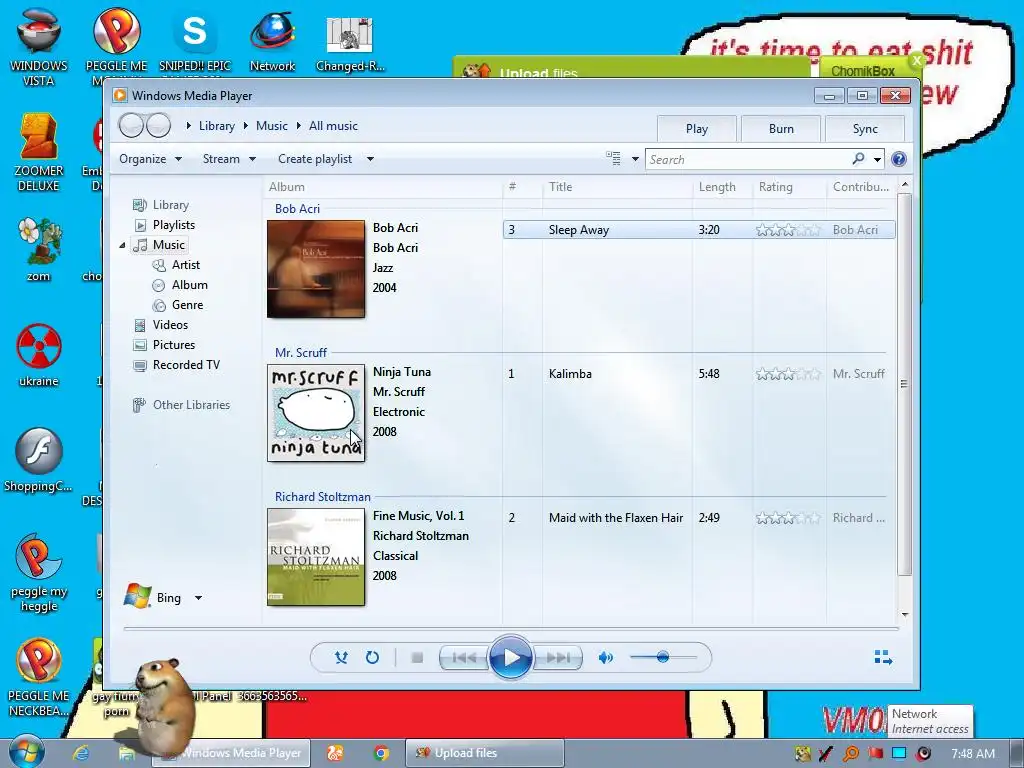Click the Album column header
This screenshot has height=768, width=1024.
click(x=383, y=187)
